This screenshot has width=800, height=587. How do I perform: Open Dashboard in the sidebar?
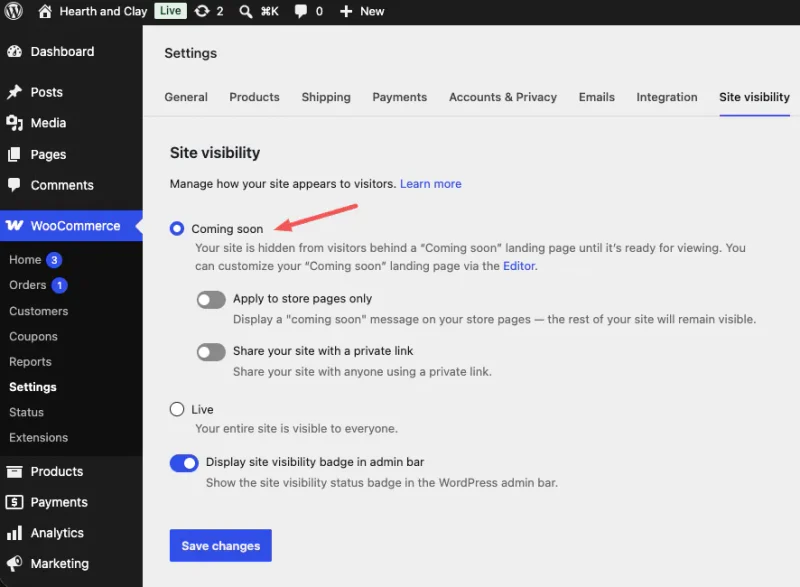coord(62,52)
